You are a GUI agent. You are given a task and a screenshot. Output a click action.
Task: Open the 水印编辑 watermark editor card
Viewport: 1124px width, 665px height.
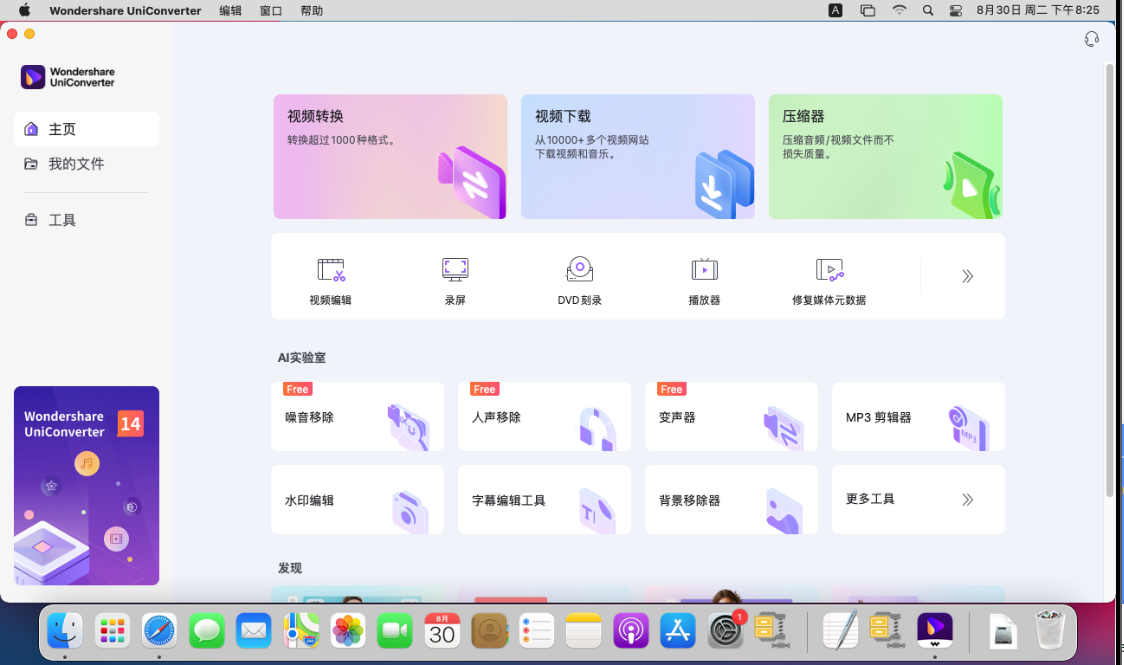(x=357, y=499)
